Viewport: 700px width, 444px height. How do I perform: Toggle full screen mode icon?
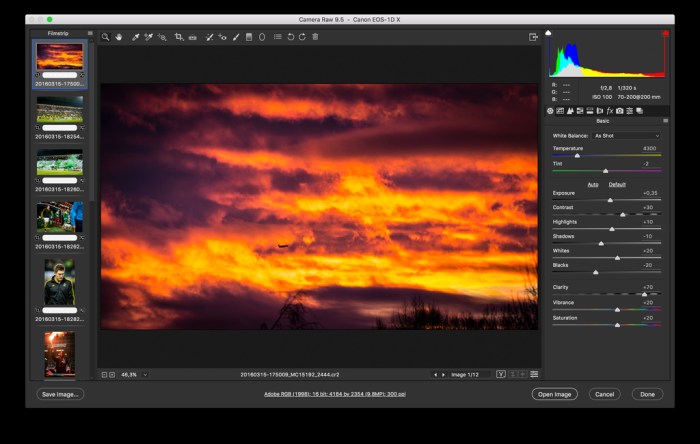[x=534, y=37]
